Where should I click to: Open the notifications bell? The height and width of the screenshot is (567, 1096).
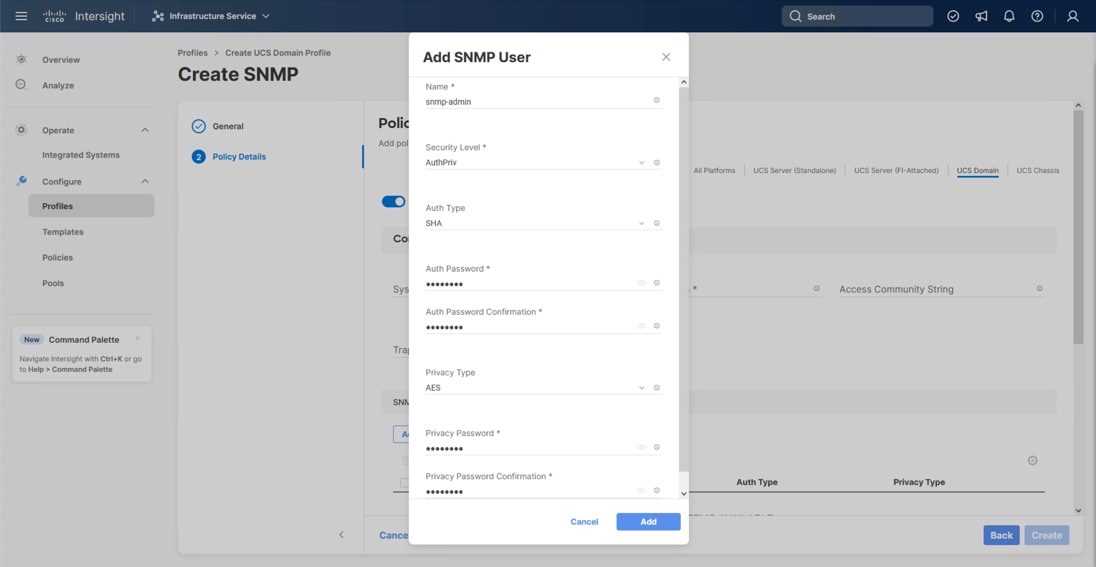pos(1009,16)
